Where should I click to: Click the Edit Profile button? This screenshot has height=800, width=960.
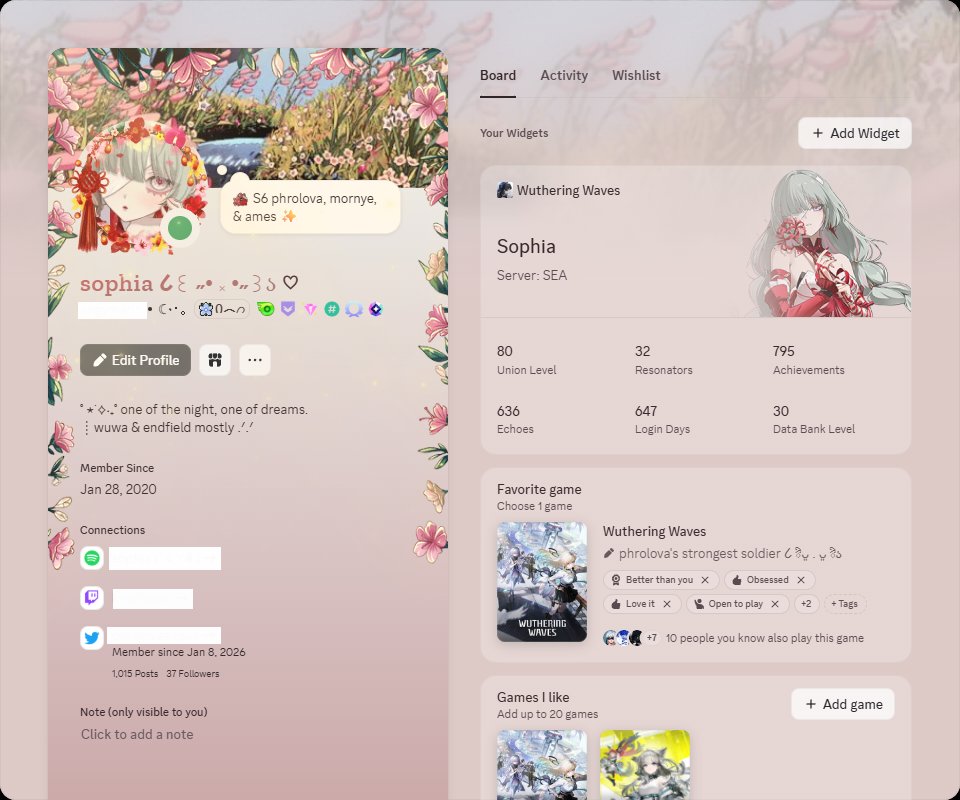point(135,360)
